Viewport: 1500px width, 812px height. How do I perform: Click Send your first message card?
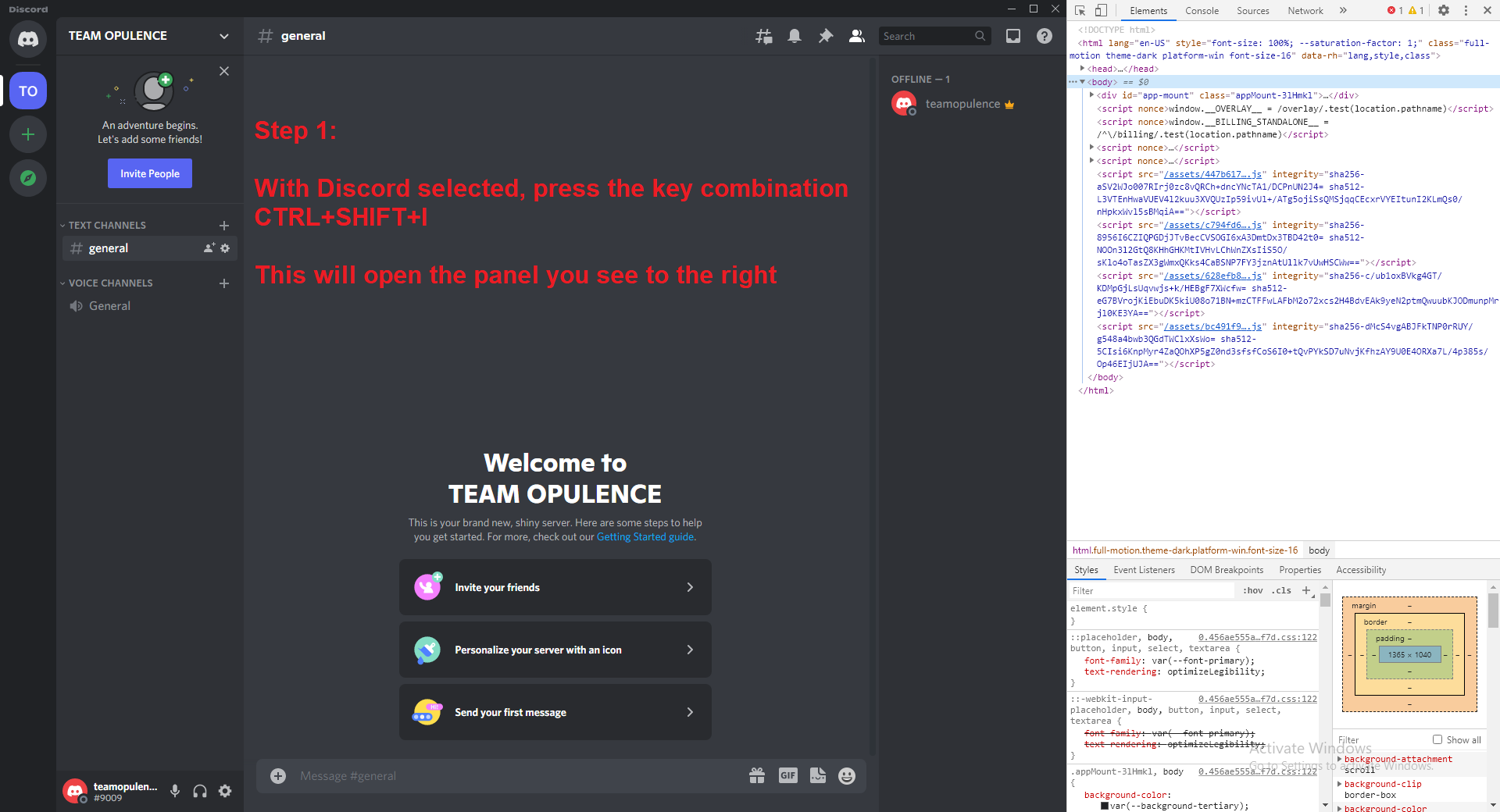[x=555, y=712]
